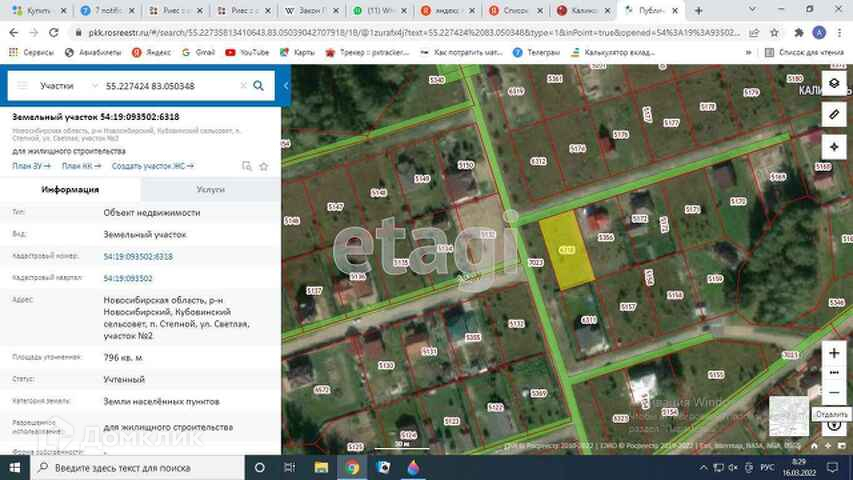
Task: Click the Chrome icon on the taskbar
Action: click(353, 467)
